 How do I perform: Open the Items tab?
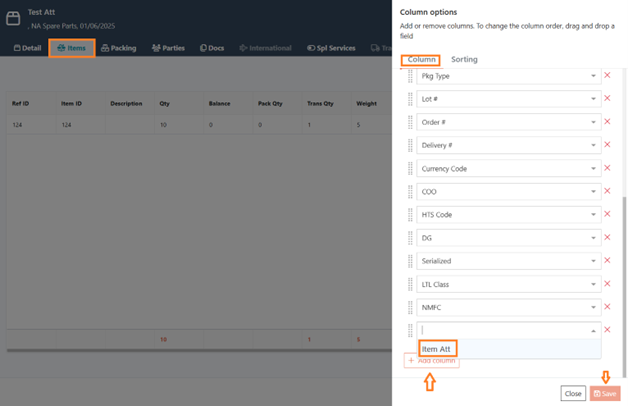tap(72, 48)
